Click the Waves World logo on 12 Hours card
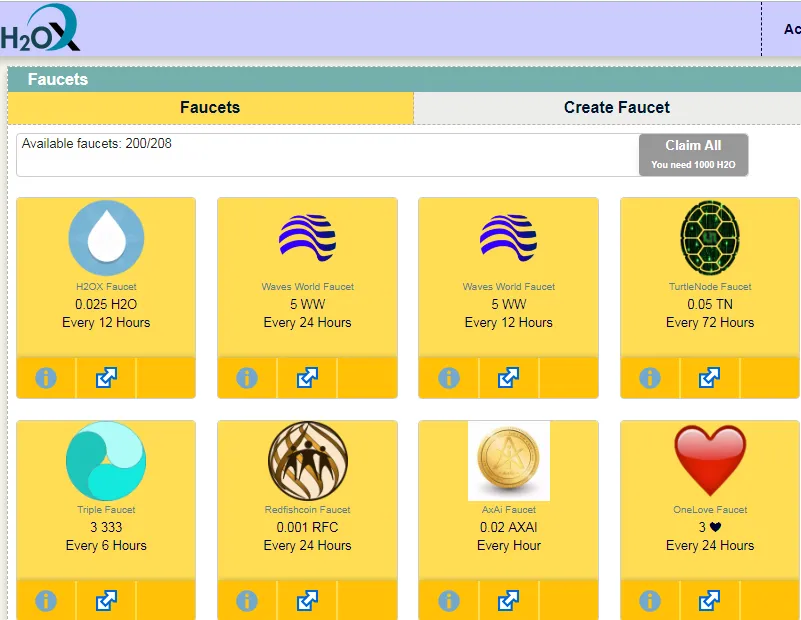Viewport: 801px width, 620px height. 509,238
